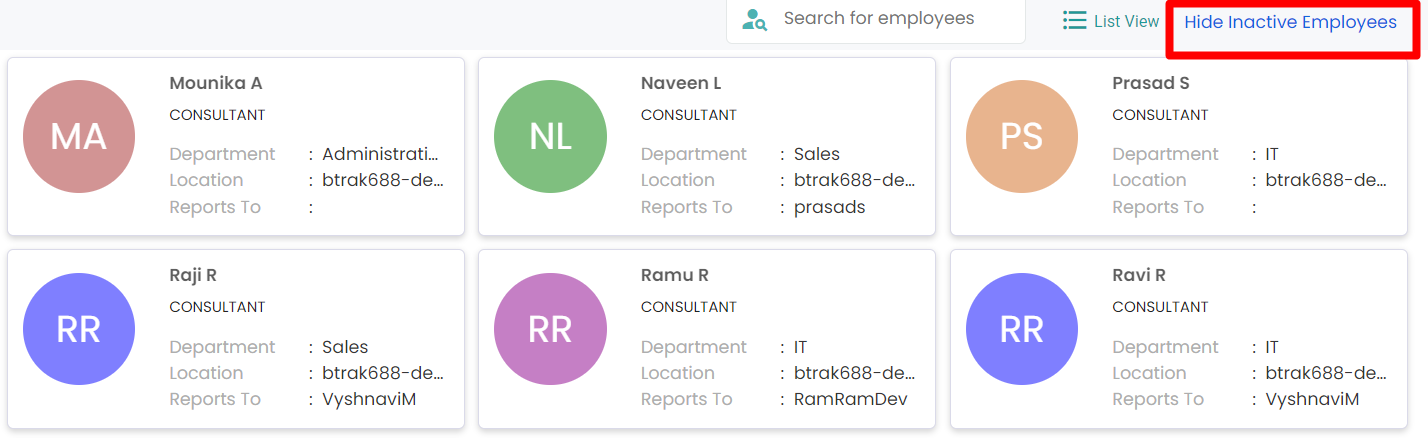Click the List View icon
The height and width of the screenshot is (438, 1428).
[x=1074, y=21]
